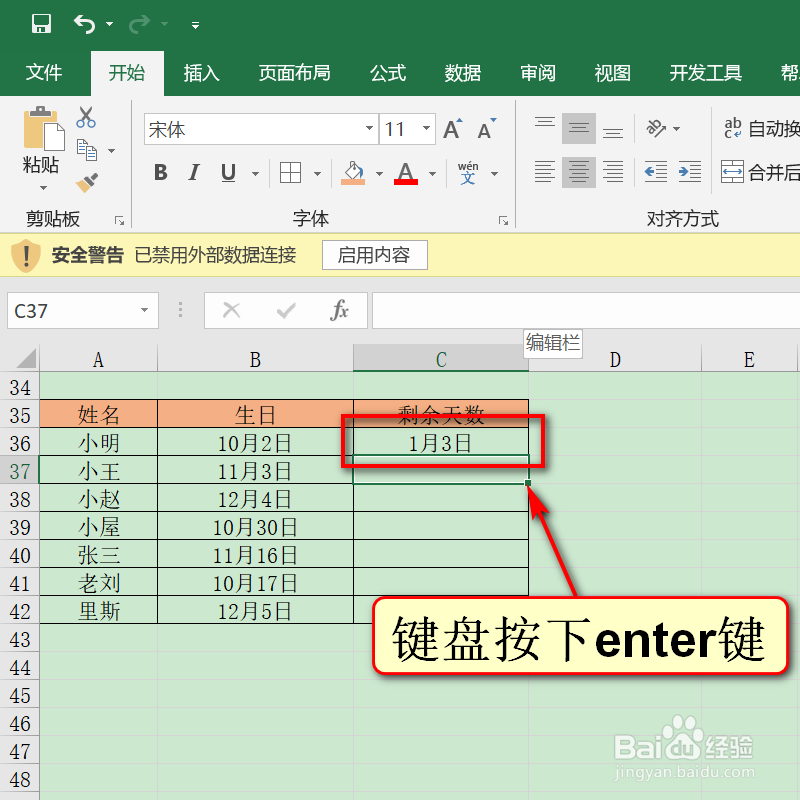Viewport: 800px width, 800px height.
Task: Toggle bold formatting with the B button
Action: coord(159,172)
